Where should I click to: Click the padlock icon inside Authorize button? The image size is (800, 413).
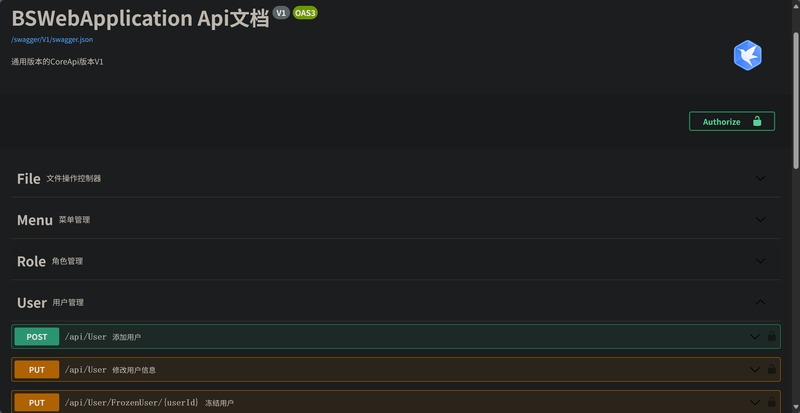pyautogui.click(x=757, y=122)
